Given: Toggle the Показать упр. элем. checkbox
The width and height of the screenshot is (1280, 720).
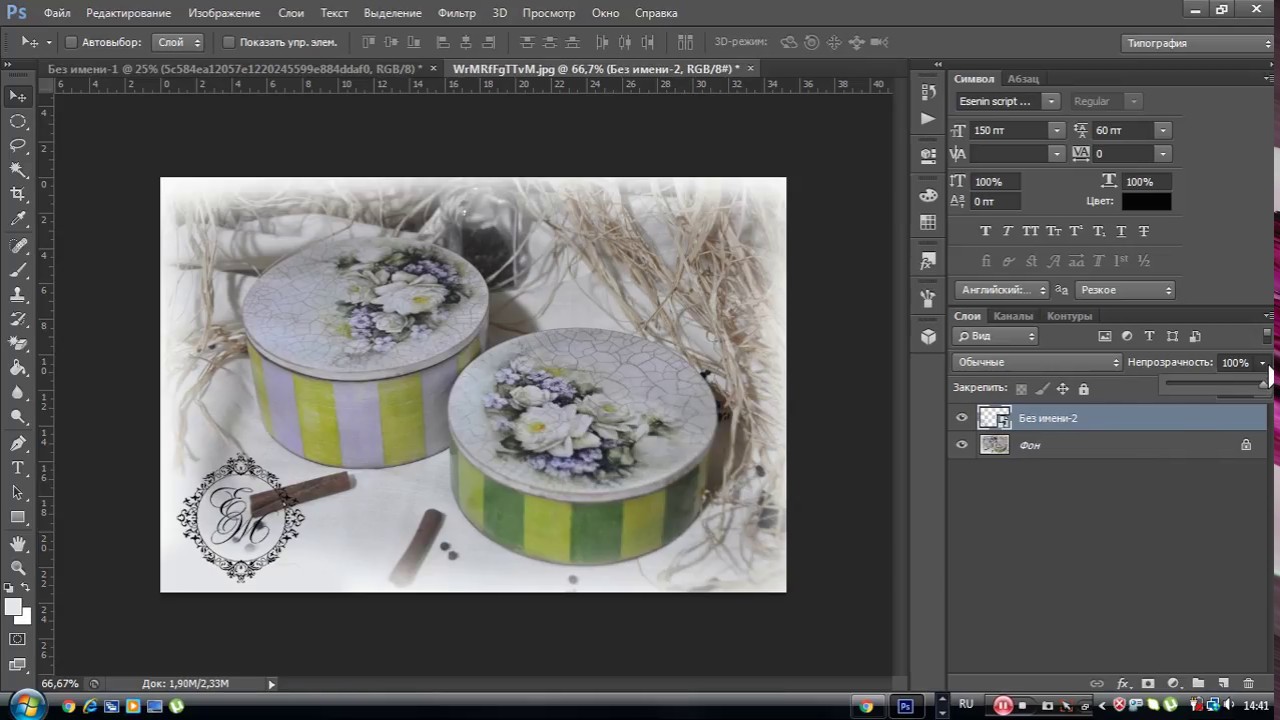Looking at the screenshot, I should pos(229,42).
